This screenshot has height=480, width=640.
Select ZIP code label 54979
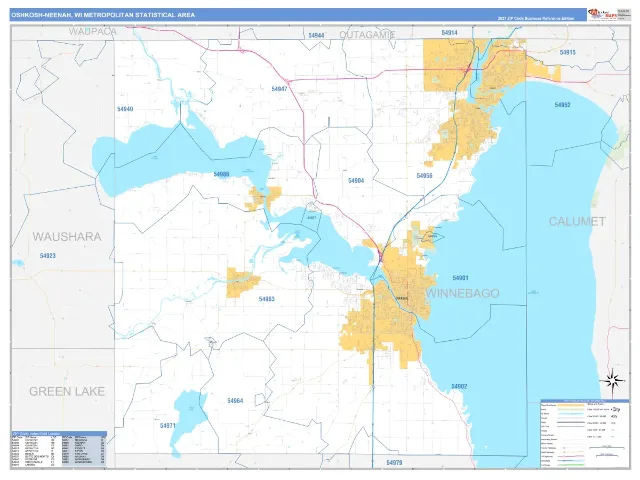coord(394,462)
